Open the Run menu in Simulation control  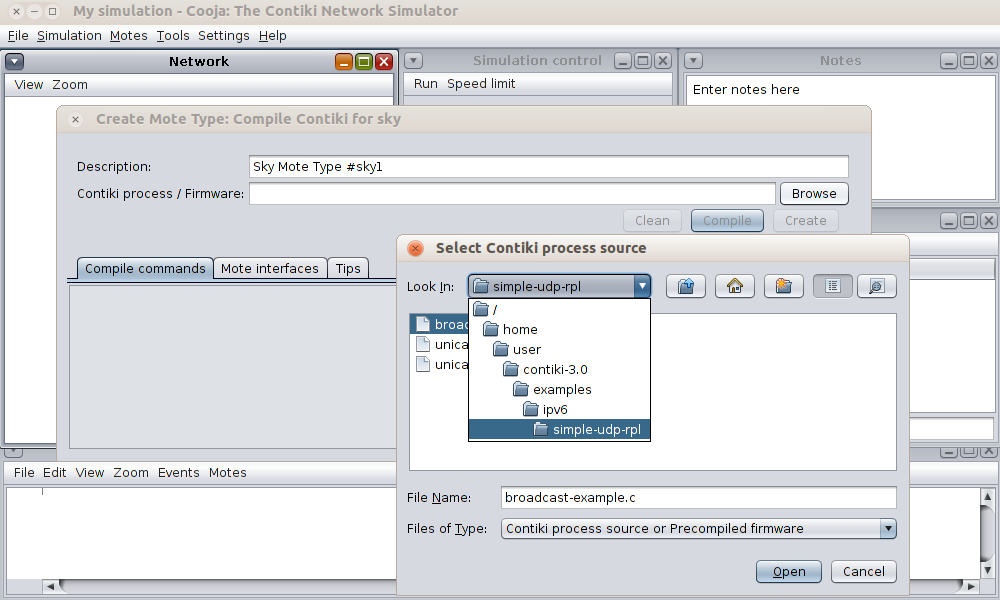425,84
